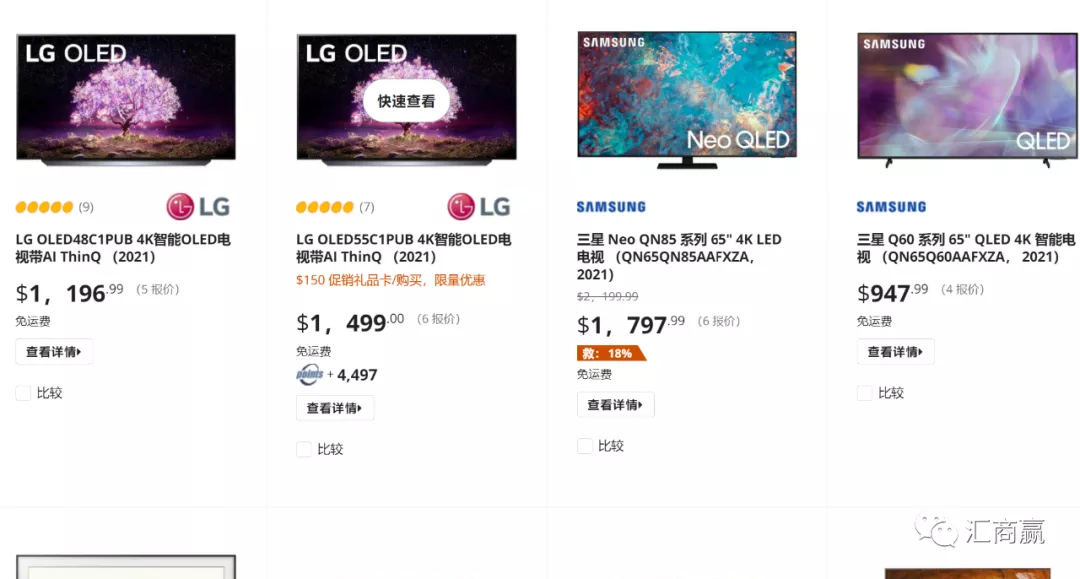Click the LG brand logo for OLED55C1PUB

tap(478, 207)
